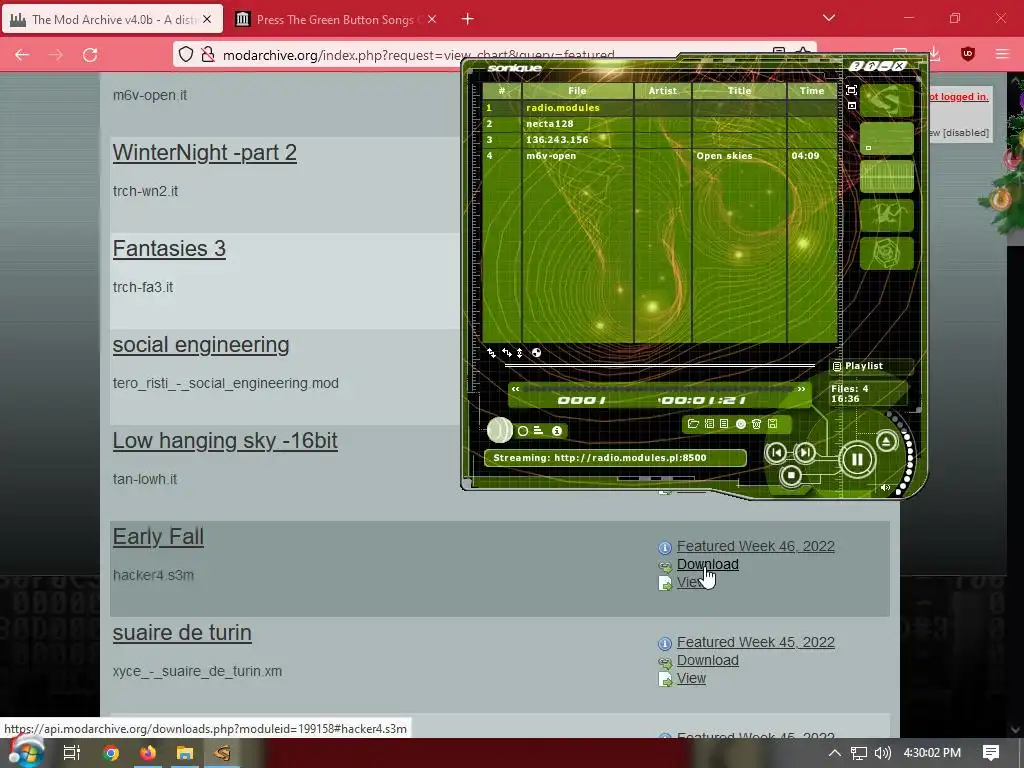Switch to Press The Green Button Songs tab
Screen dimensions: 1024x768
click(x=335, y=20)
